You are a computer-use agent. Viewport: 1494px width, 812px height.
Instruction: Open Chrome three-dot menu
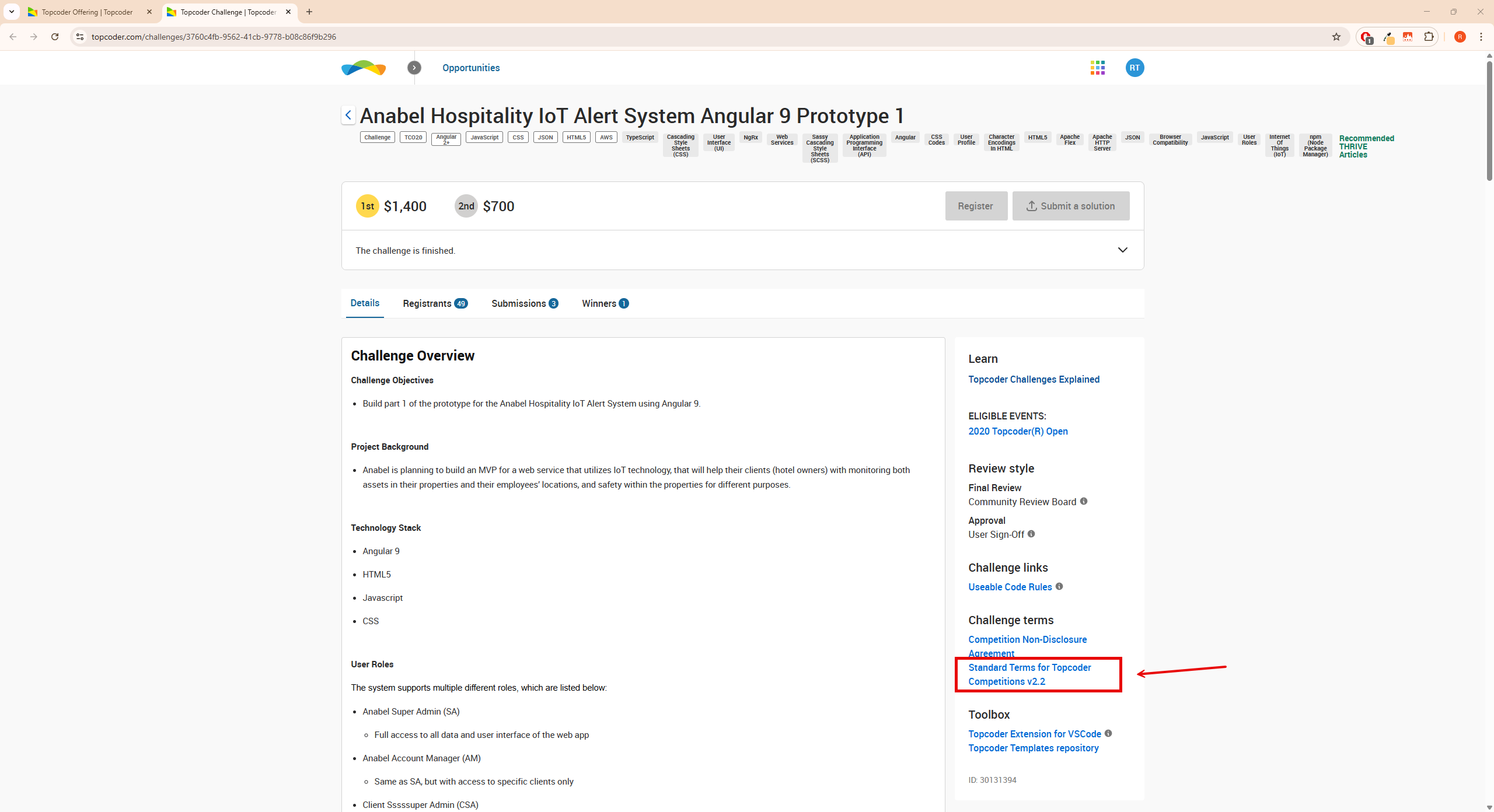tap(1481, 37)
